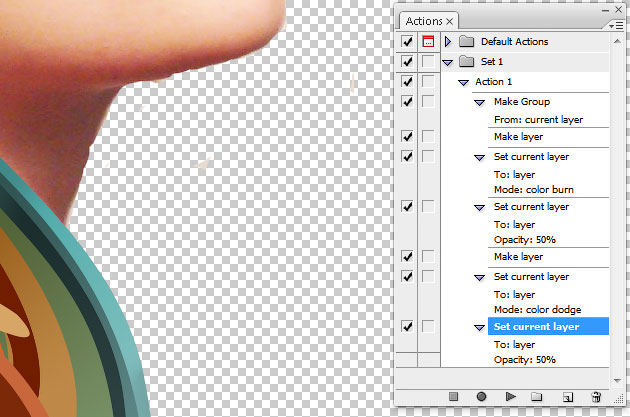Select the Set 1 row
This screenshot has width=630, height=417.
point(525,61)
